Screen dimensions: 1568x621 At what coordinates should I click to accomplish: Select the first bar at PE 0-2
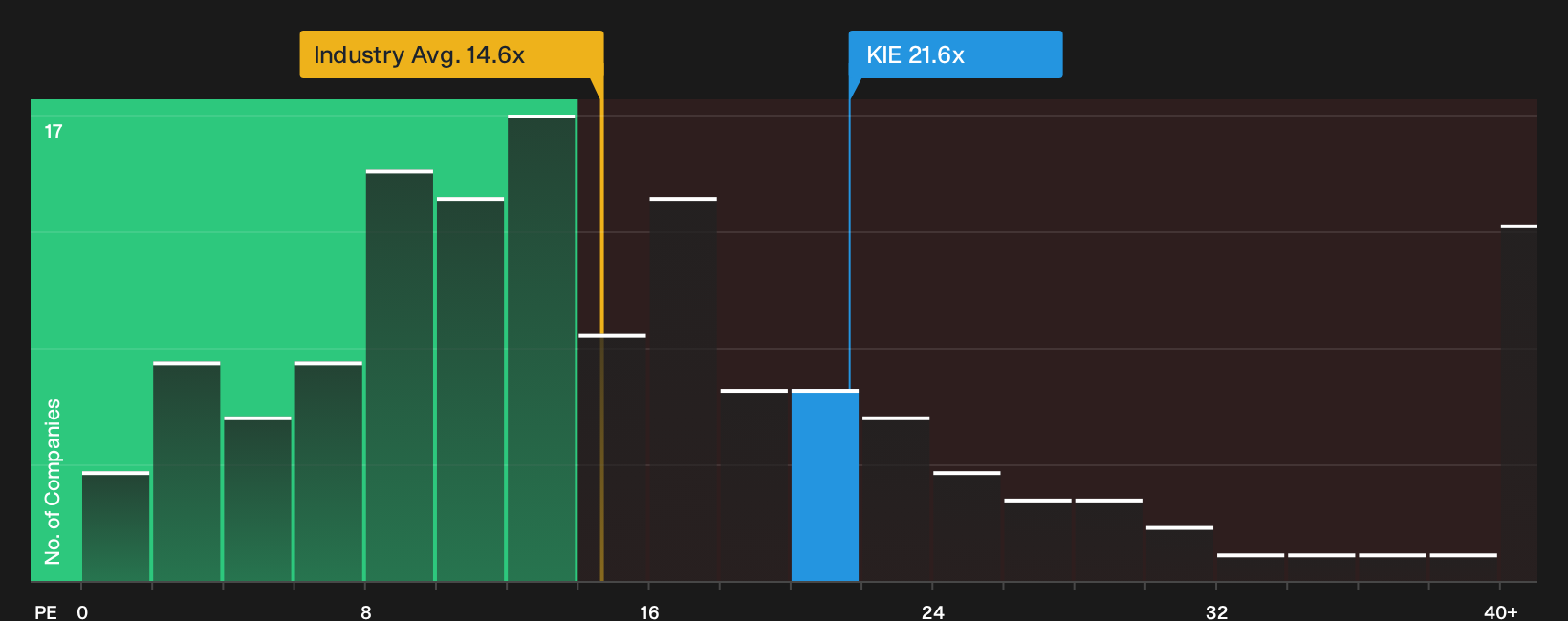tap(116, 526)
